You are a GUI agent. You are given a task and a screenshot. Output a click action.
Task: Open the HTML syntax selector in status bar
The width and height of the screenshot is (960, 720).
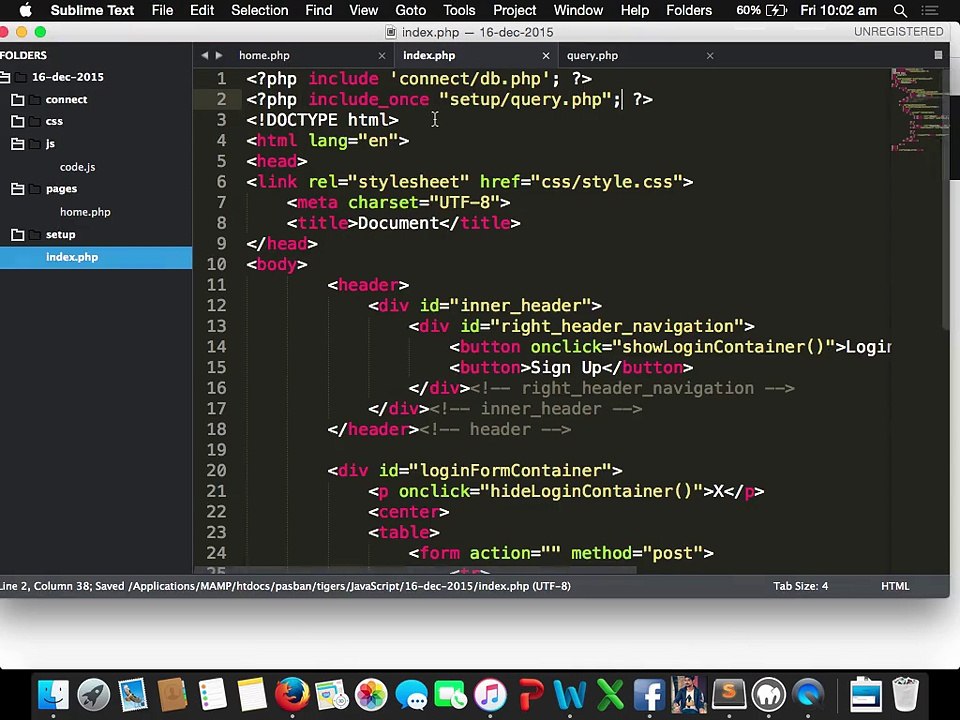point(895,586)
